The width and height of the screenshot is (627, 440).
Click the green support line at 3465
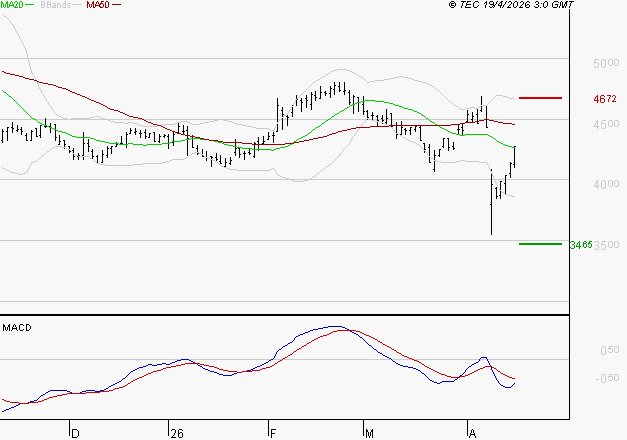(x=540, y=243)
